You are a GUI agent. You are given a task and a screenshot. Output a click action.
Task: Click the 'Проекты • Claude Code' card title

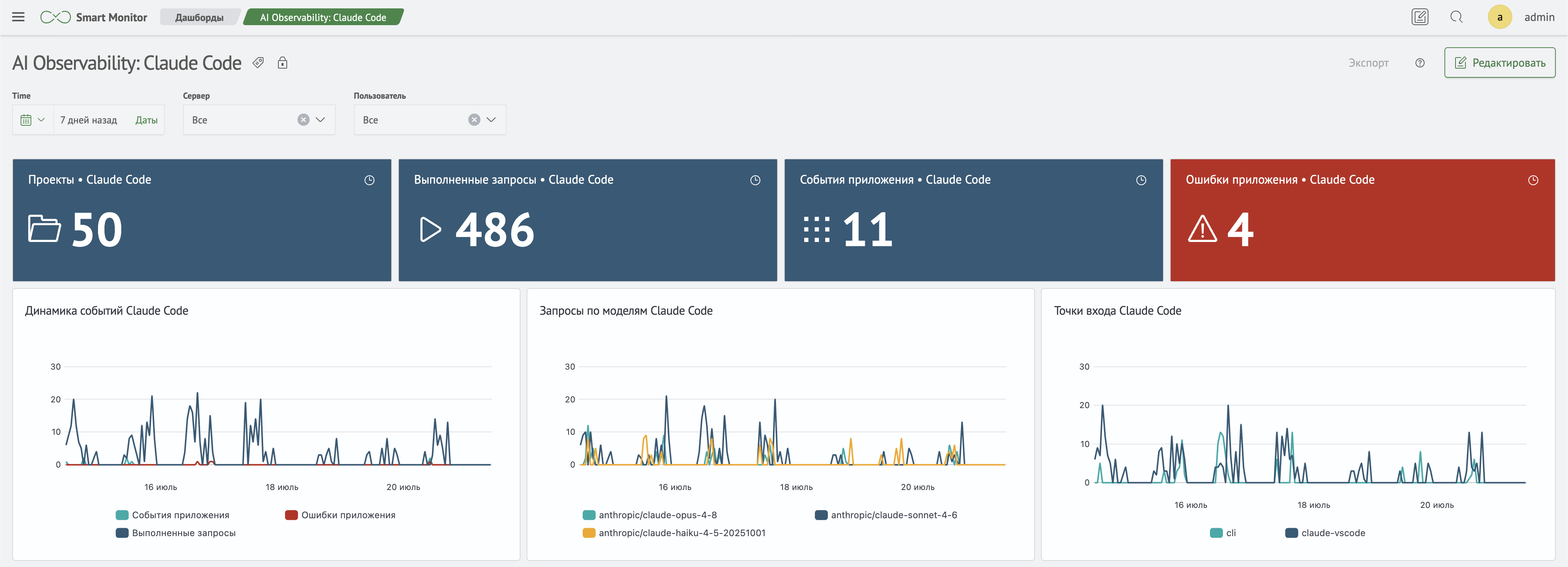[90, 180]
